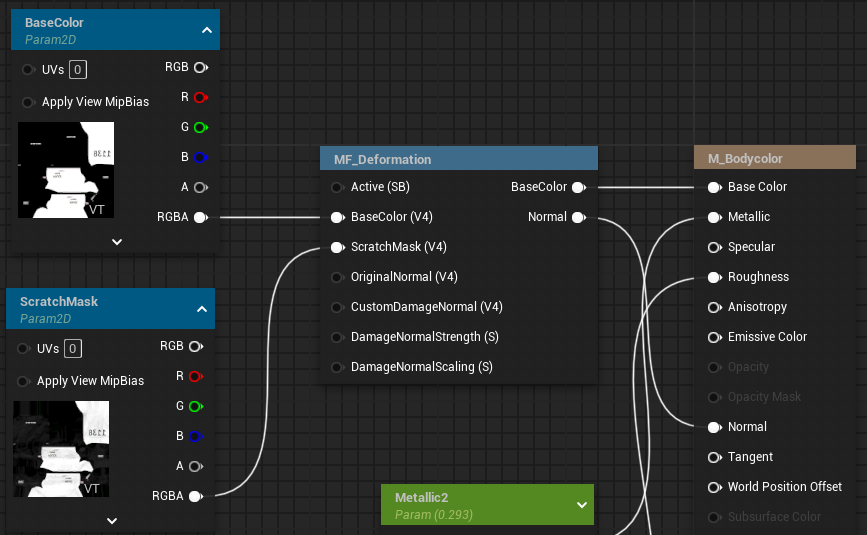Click the Apply View MipBias pin on BaseColor

point(27,102)
